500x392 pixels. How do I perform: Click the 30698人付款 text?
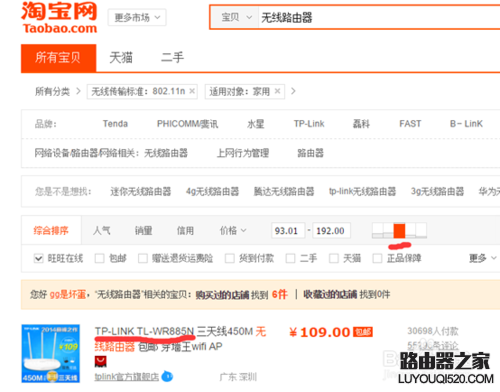[433, 331]
